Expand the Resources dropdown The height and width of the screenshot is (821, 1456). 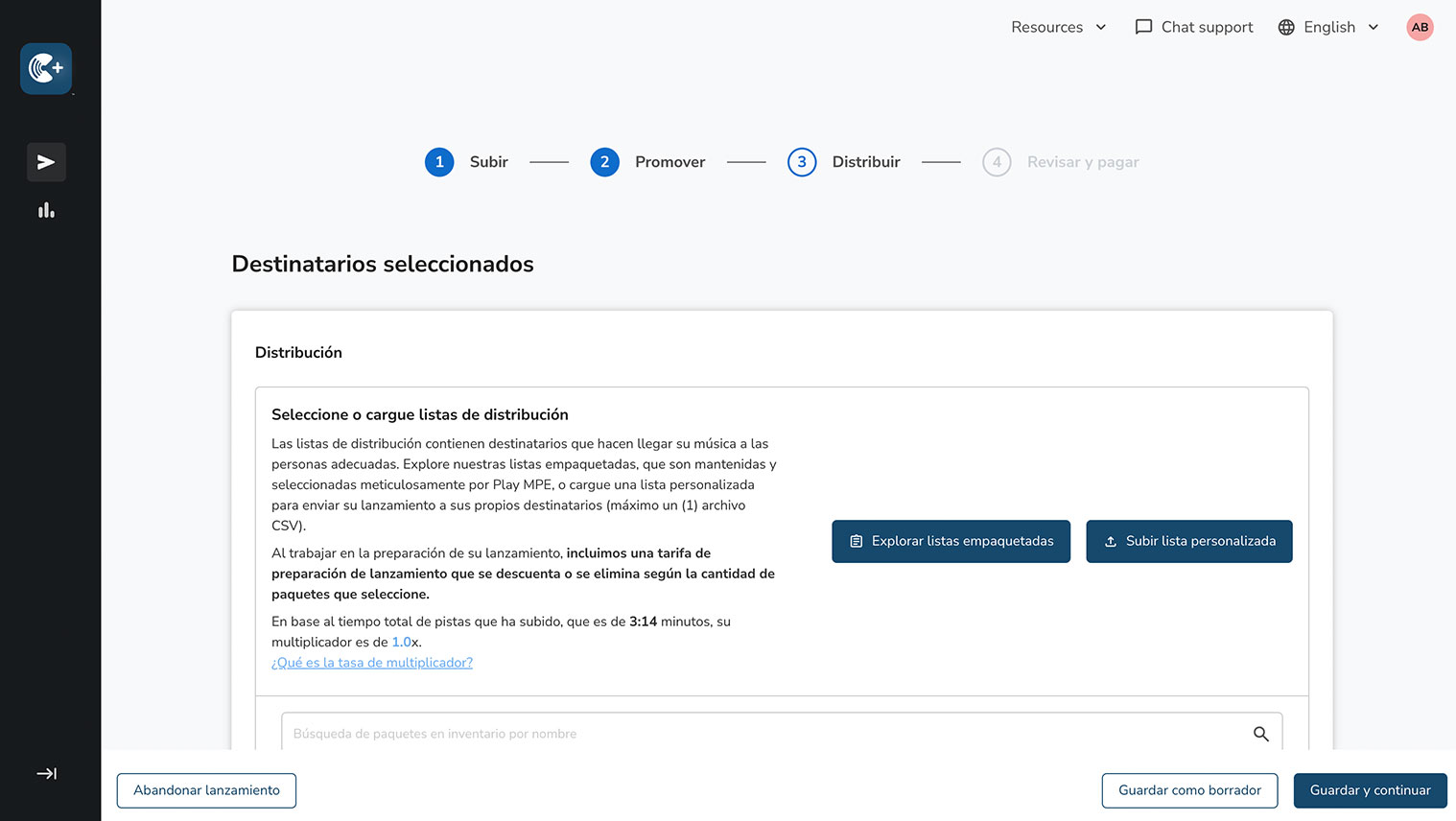click(1058, 27)
